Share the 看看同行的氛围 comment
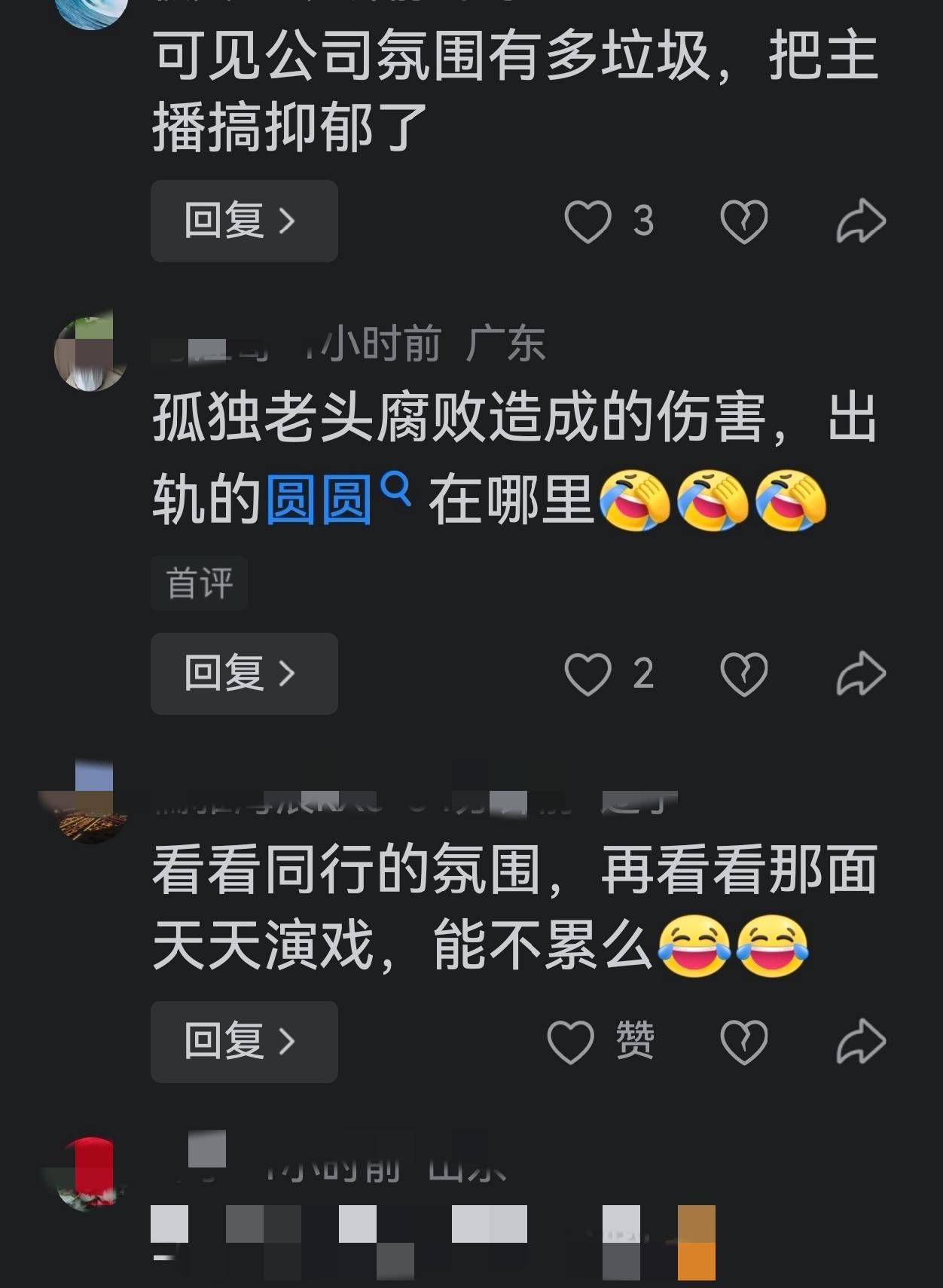This screenshot has height=1288, width=943. click(x=861, y=1041)
